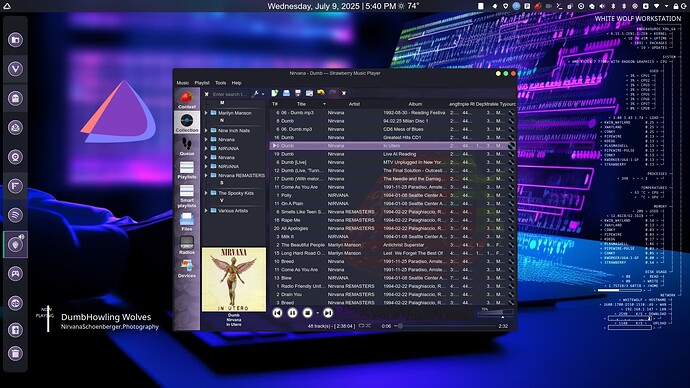Click the clear playlist X toolbar icon
690x388 pixels.
pyautogui.click(x=344, y=93)
